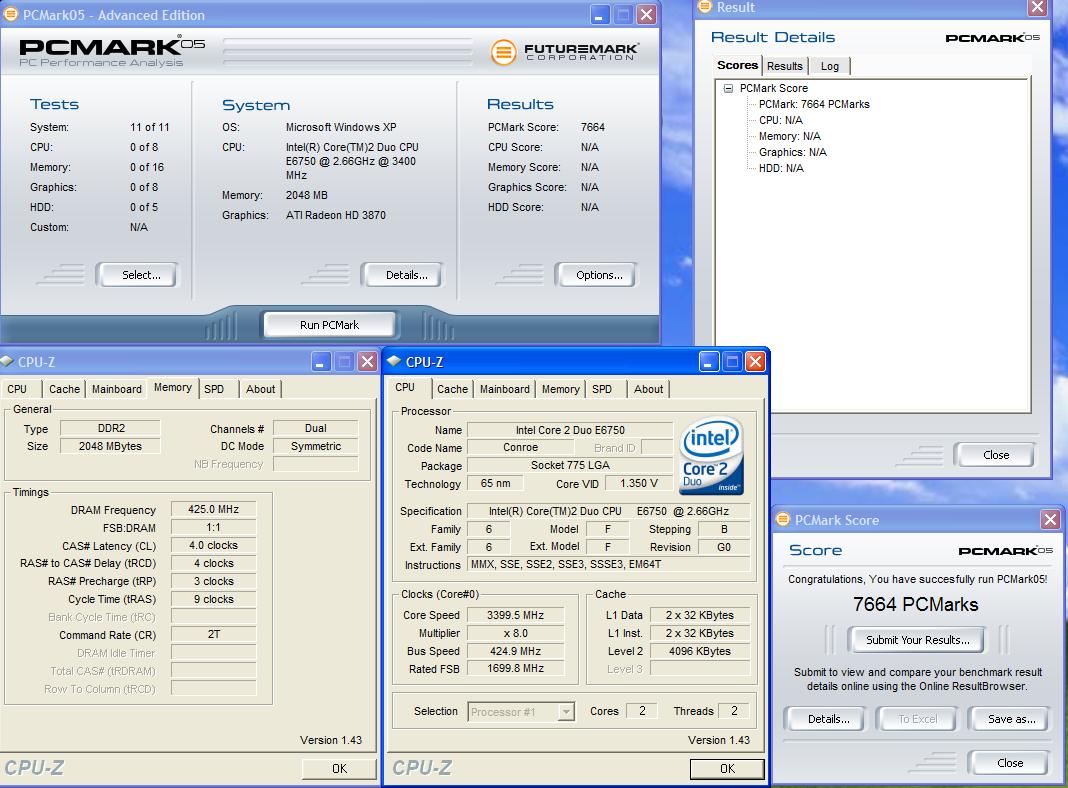Click the DRAM Frequency 425.0 MHz field

tap(213, 509)
